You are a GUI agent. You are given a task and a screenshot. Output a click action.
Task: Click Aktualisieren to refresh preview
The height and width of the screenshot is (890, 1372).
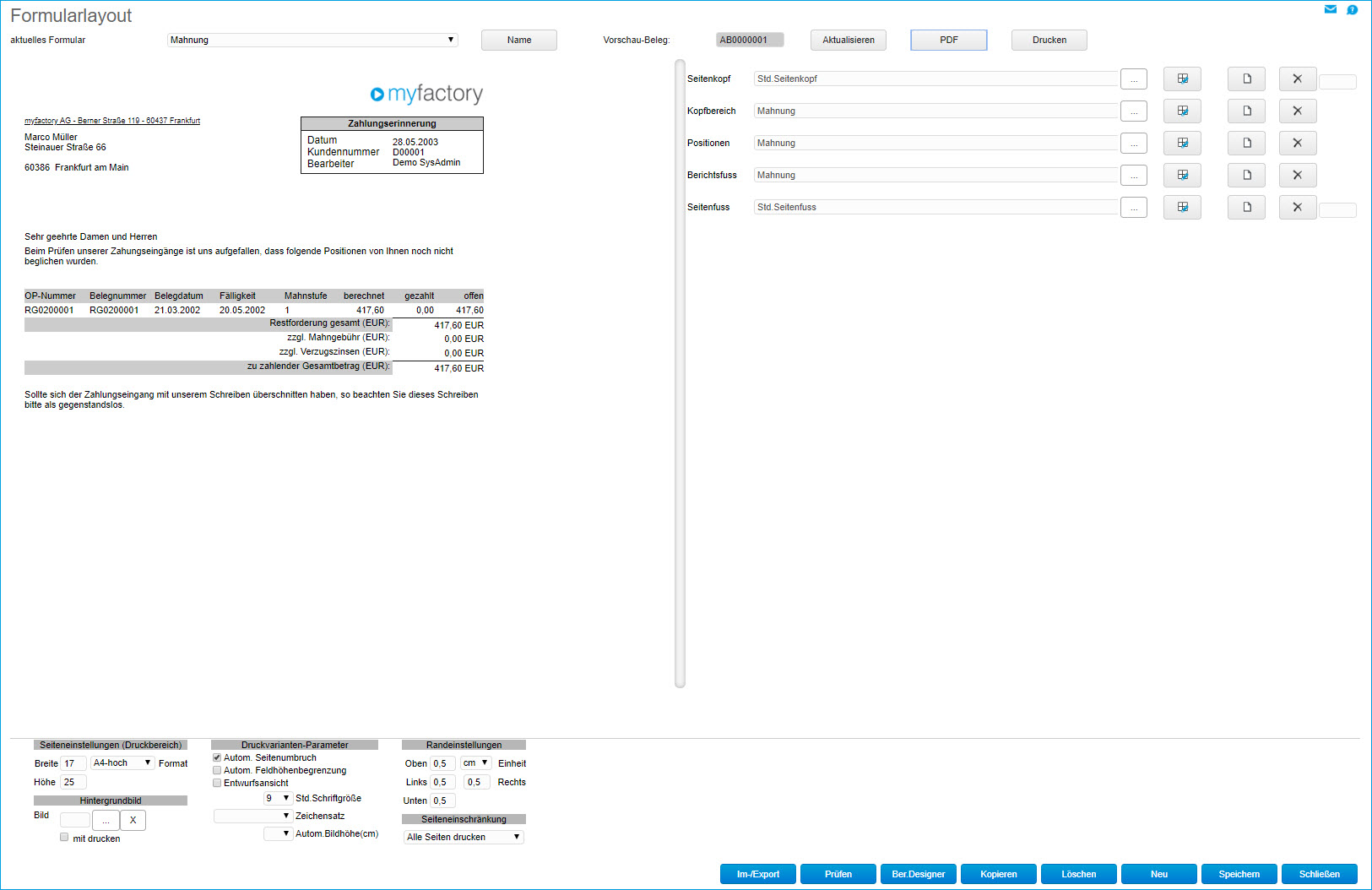(849, 40)
